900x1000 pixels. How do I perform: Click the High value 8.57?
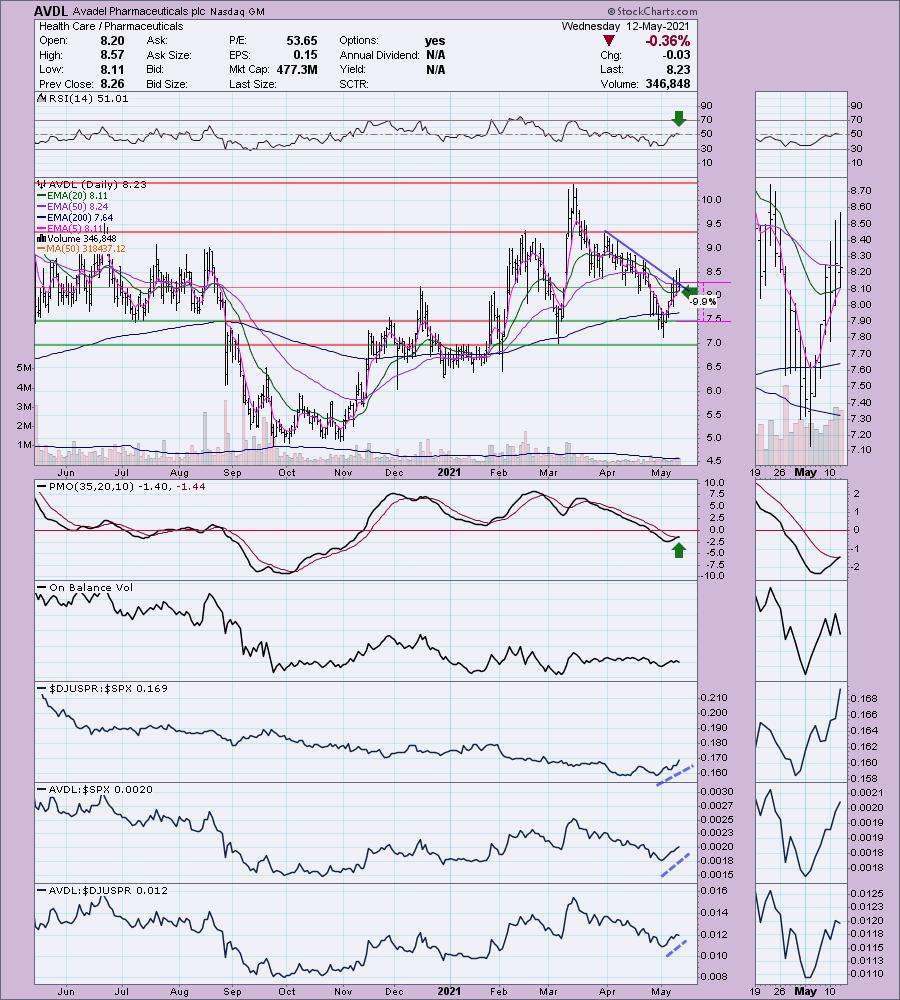[x=112, y=55]
